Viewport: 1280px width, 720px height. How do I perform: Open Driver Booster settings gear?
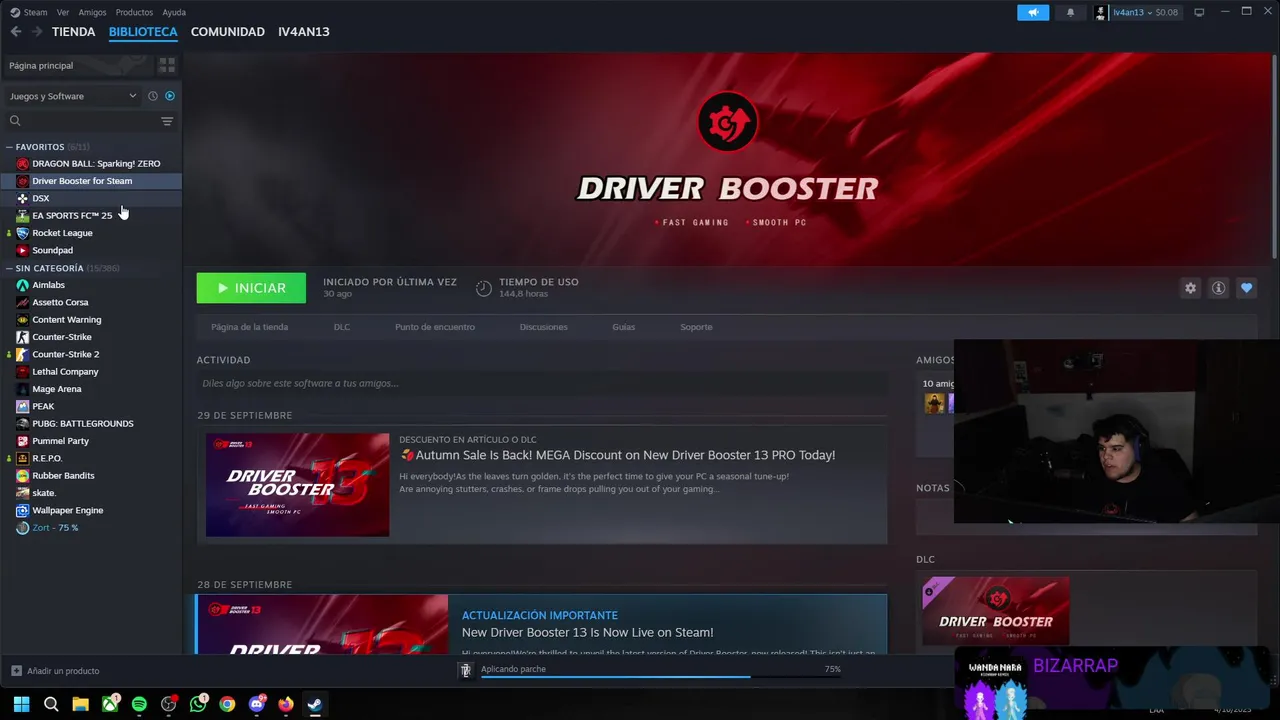tap(1190, 288)
